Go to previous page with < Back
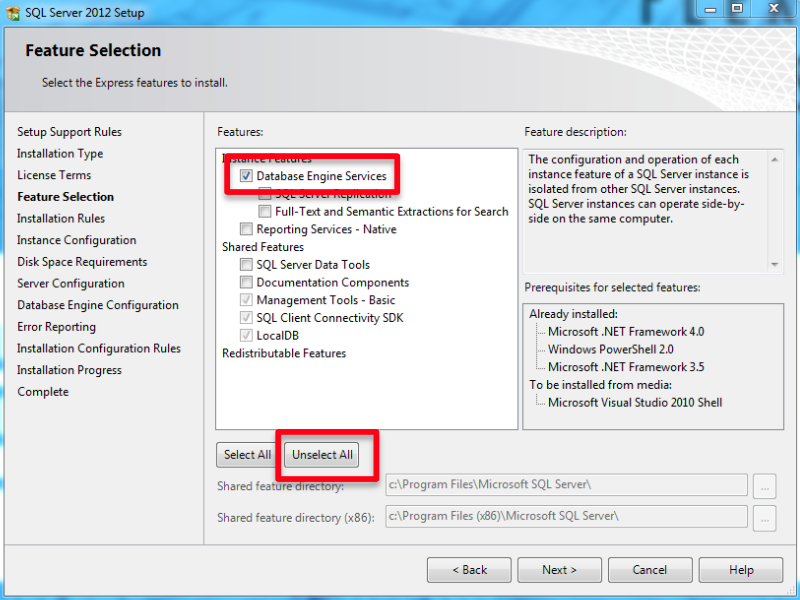 (469, 570)
